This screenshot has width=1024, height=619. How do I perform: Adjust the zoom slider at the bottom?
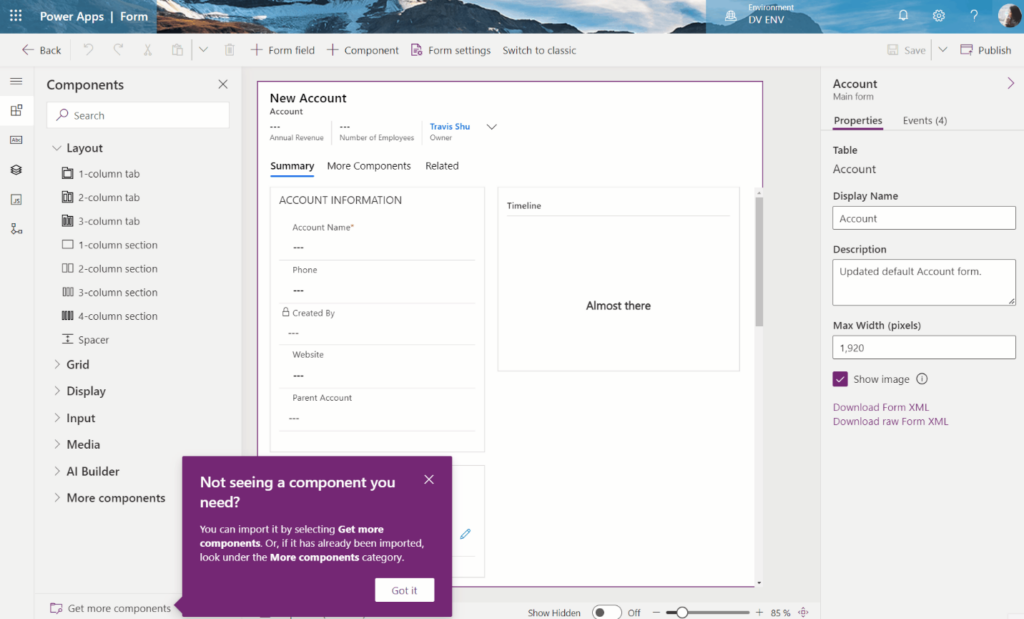click(684, 611)
